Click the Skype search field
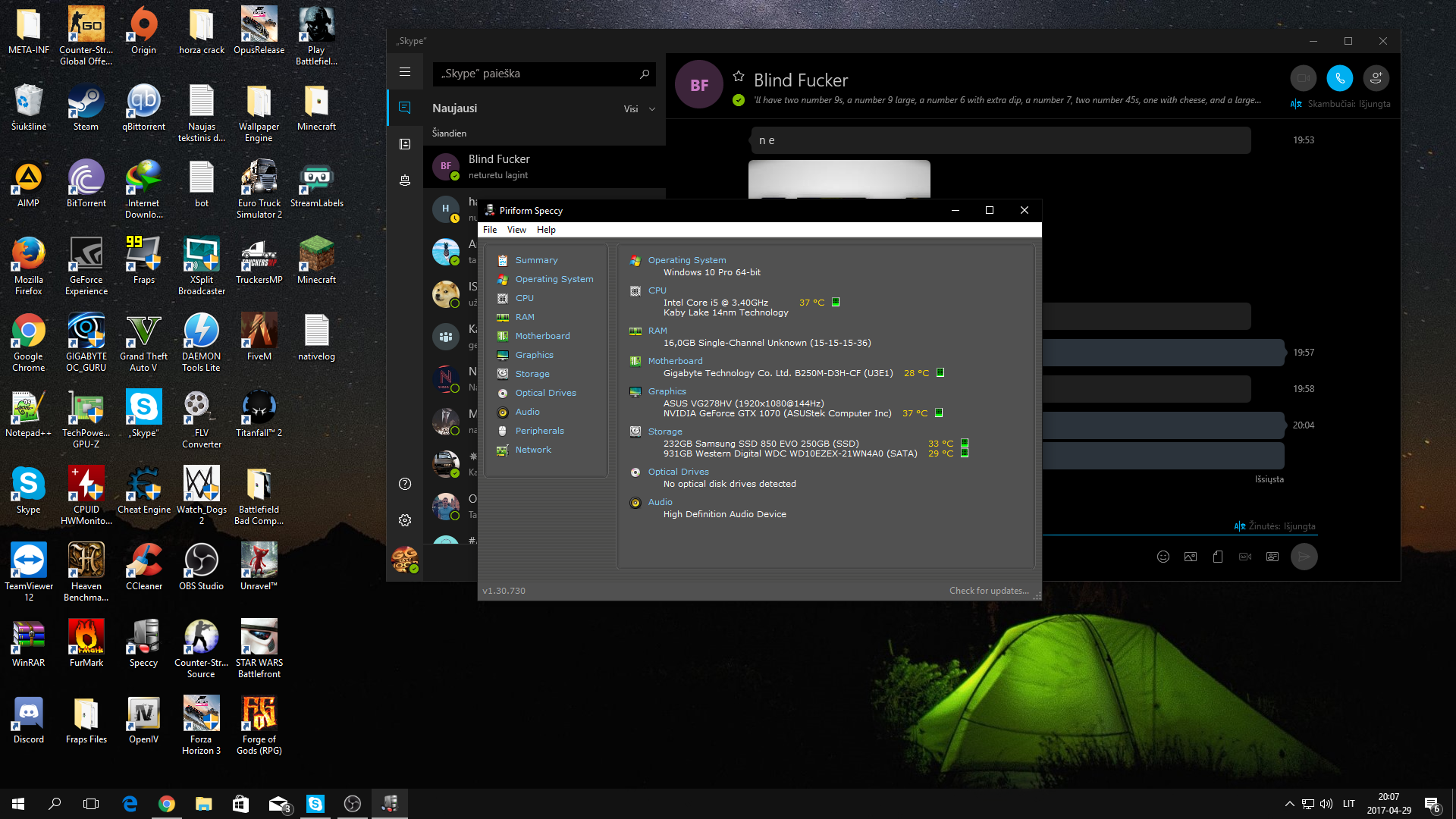1456x819 pixels. pyautogui.click(x=544, y=74)
